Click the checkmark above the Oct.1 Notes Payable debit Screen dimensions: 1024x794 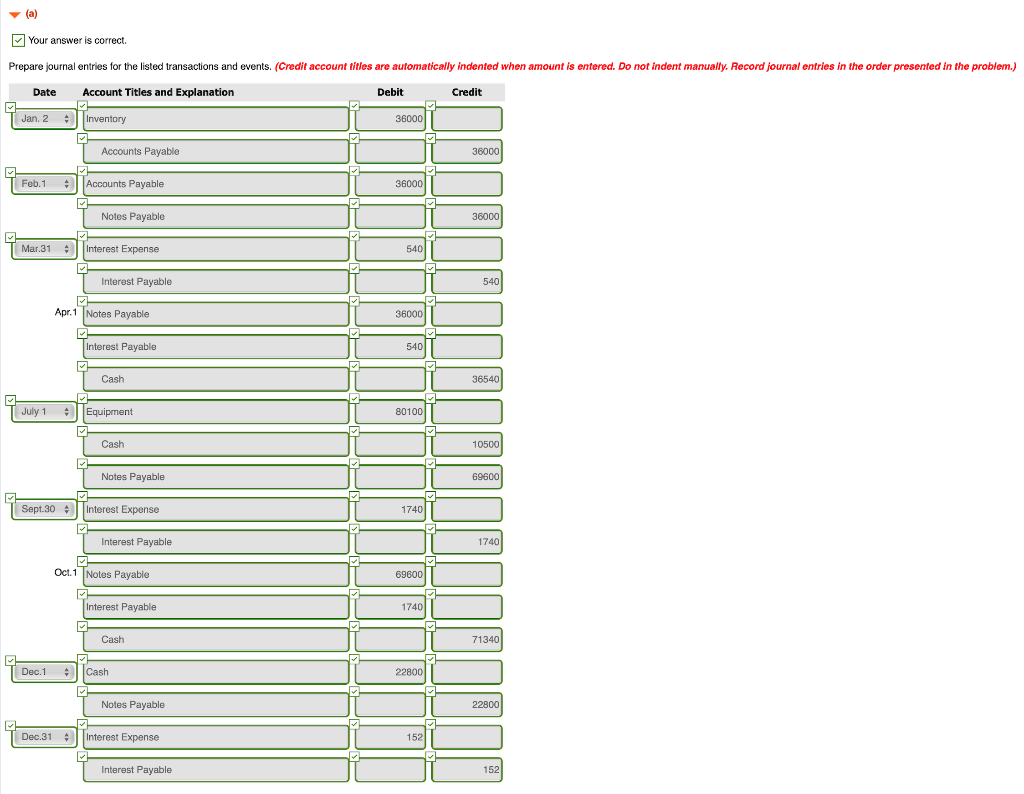click(x=353, y=560)
